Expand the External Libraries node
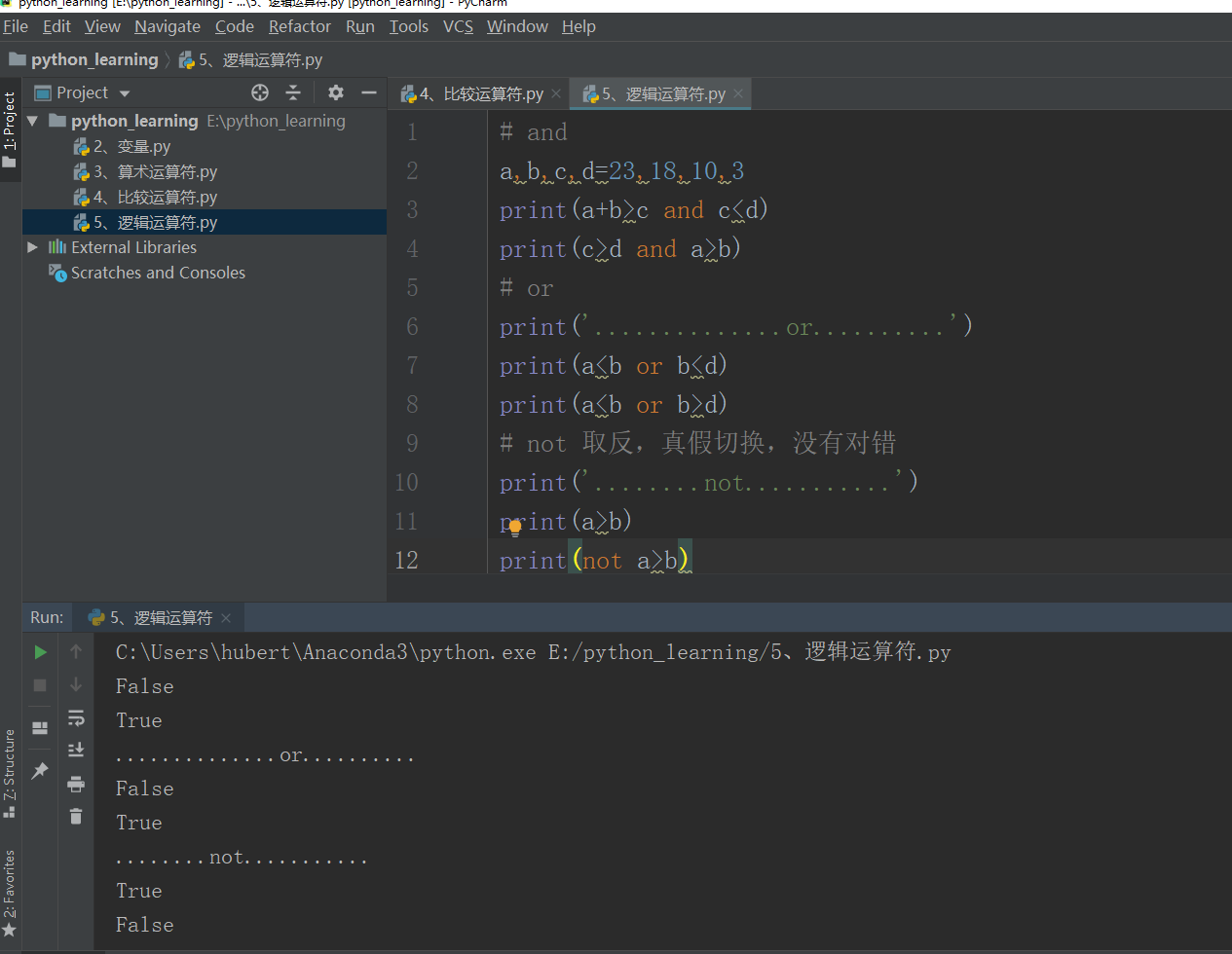This screenshot has height=954, width=1232. pyautogui.click(x=32, y=247)
